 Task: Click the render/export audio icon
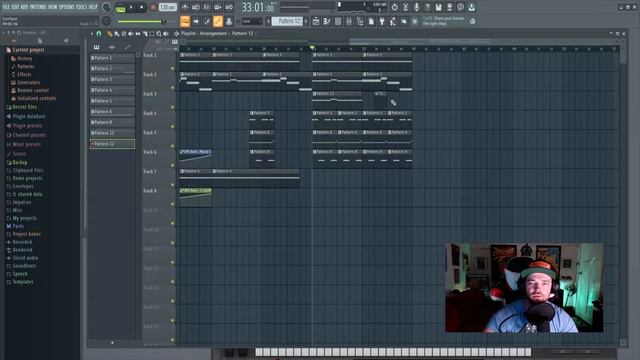click(449, 7)
